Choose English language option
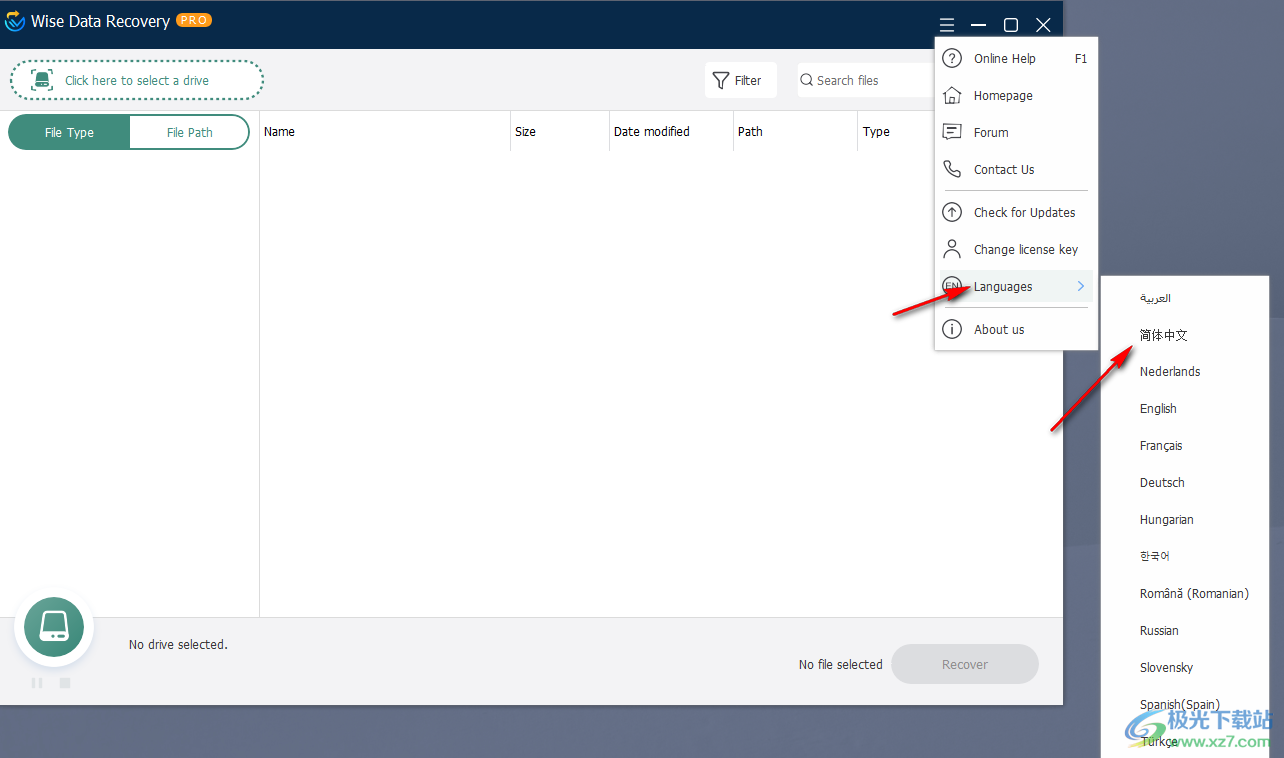This screenshot has width=1284, height=758. 1158,408
